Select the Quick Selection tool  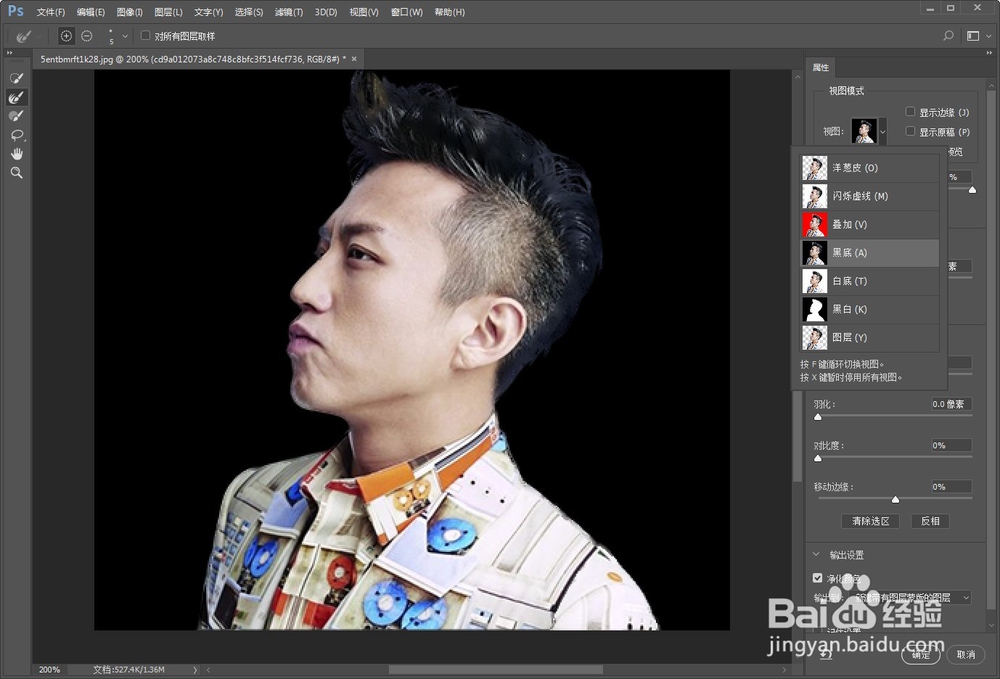tap(17, 78)
